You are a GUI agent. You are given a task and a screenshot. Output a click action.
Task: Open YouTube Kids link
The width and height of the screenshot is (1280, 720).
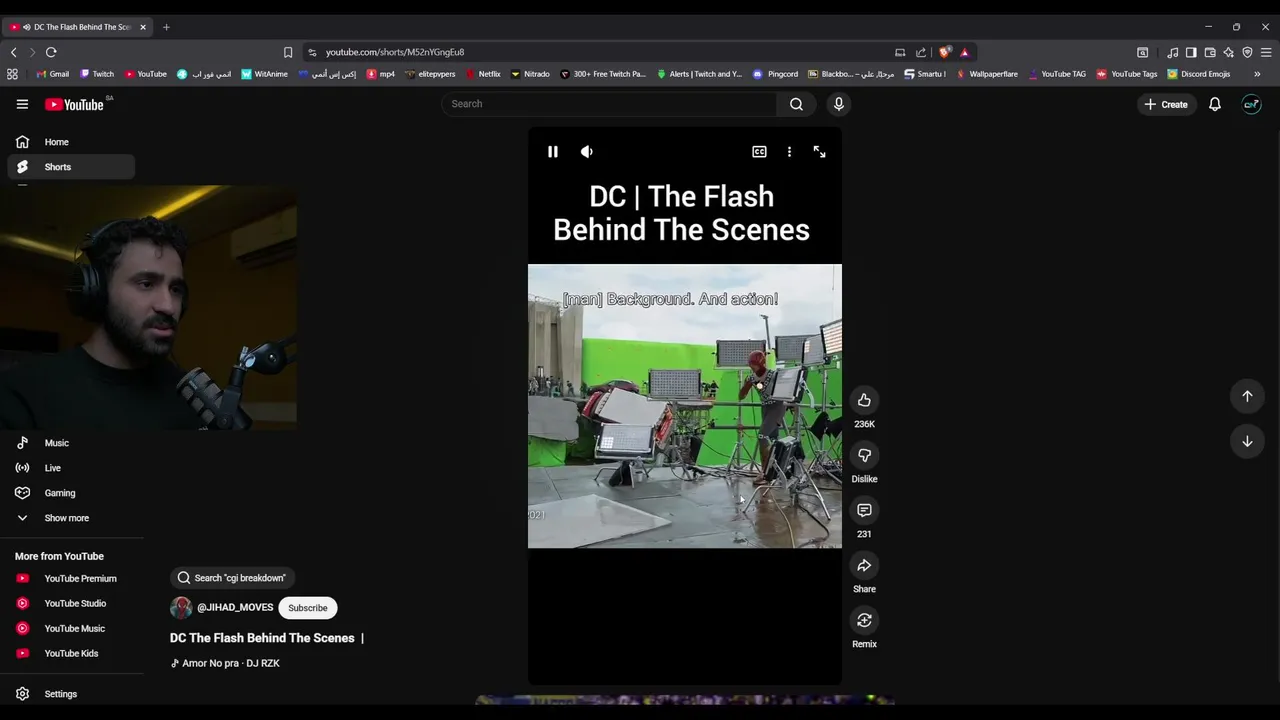pos(71,654)
